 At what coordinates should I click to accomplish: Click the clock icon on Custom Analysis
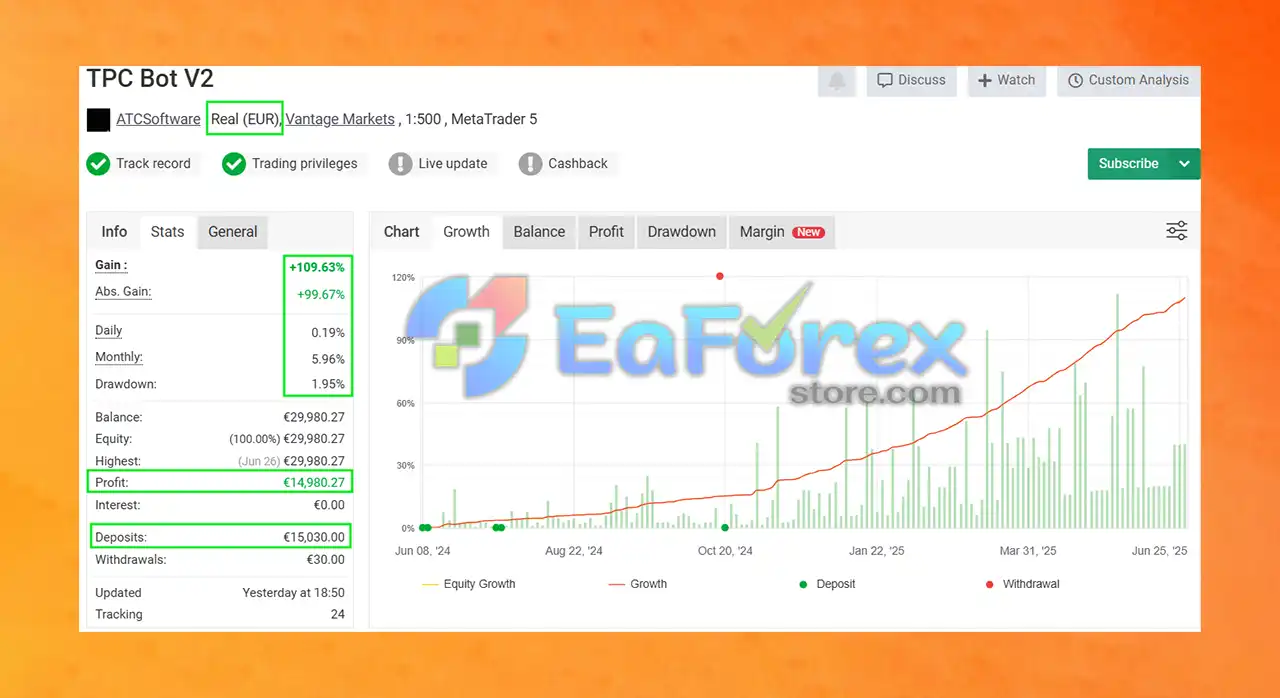point(1076,80)
